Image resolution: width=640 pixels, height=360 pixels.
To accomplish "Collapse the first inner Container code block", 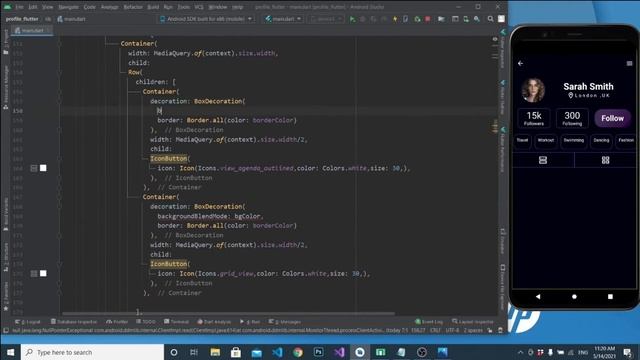I will point(60,91).
